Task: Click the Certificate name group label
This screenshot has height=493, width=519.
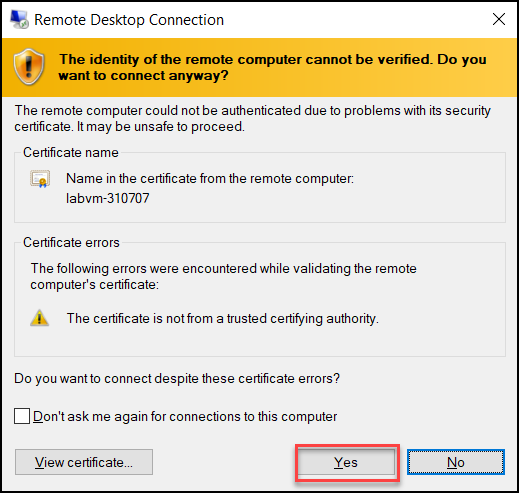Action: (71, 152)
